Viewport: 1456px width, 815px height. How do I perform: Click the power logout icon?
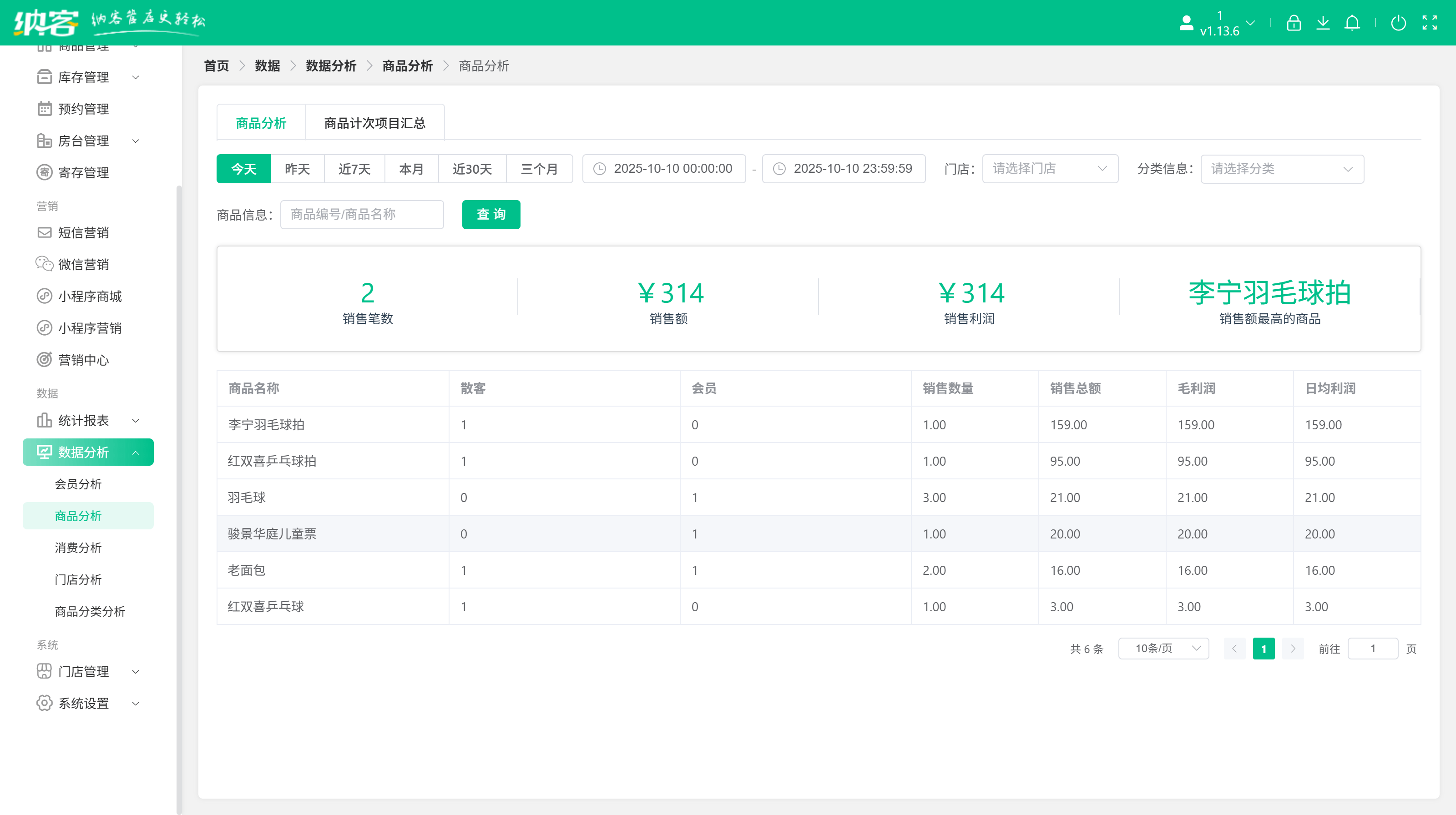(1398, 23)
